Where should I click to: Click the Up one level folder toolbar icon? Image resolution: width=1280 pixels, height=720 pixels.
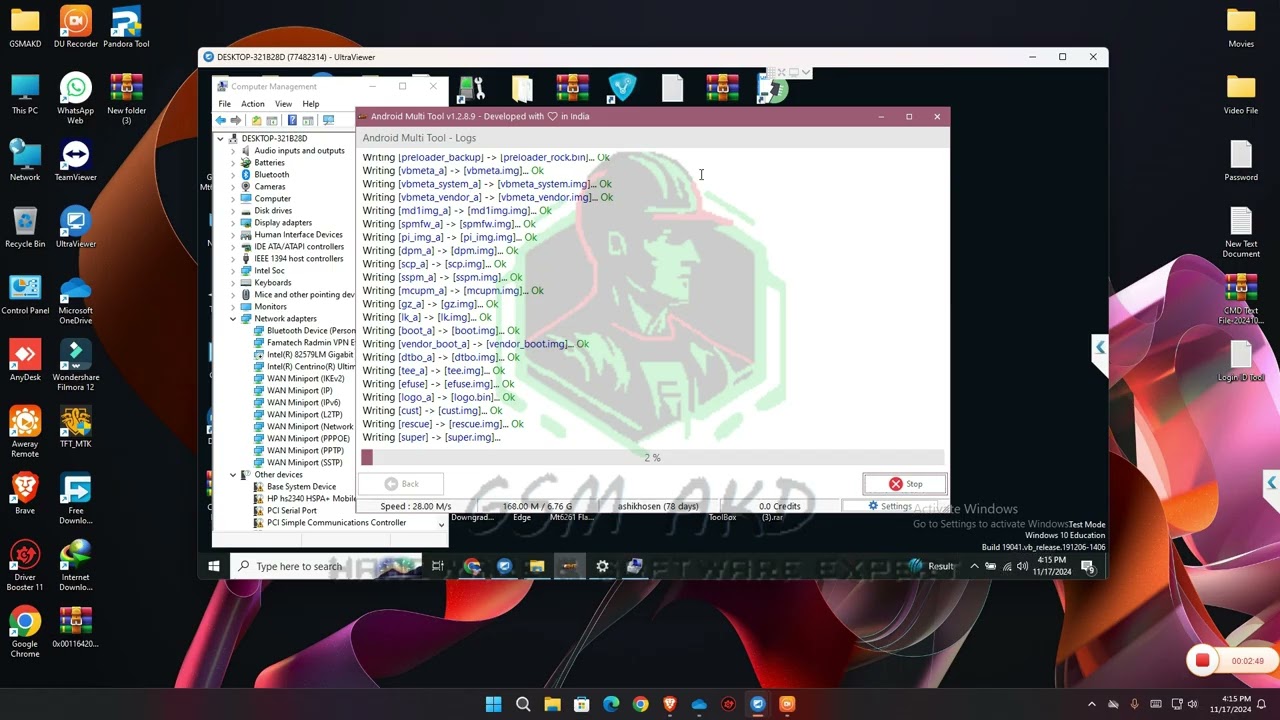[x=257, y=121]
